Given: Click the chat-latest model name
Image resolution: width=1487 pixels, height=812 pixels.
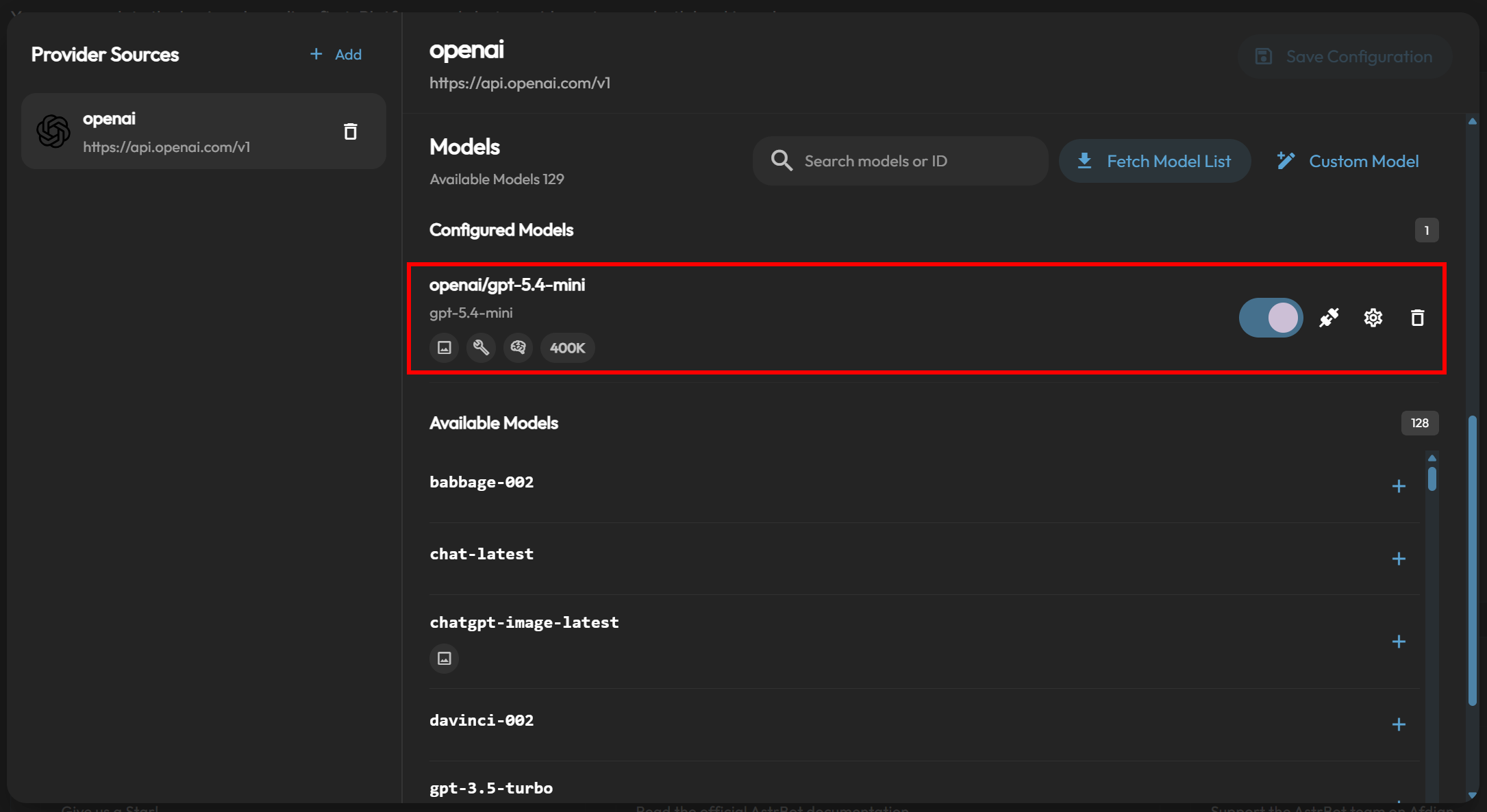Looking at the screenshot, I should [x=482, y=554].
